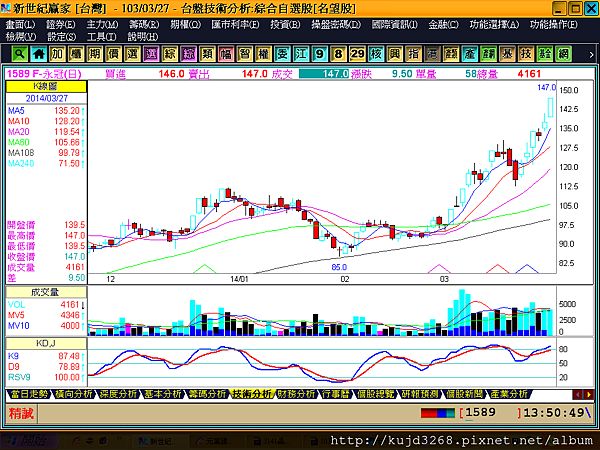Switch to 財務分析 tab
600x450 pixels.
point(297,394)
